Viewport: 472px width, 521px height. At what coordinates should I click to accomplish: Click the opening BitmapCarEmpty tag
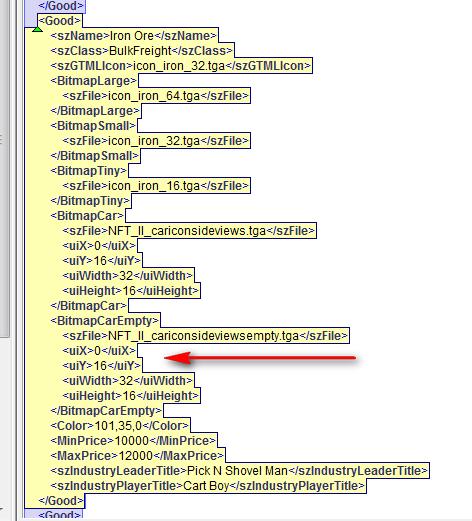click(x=105, y=321)
